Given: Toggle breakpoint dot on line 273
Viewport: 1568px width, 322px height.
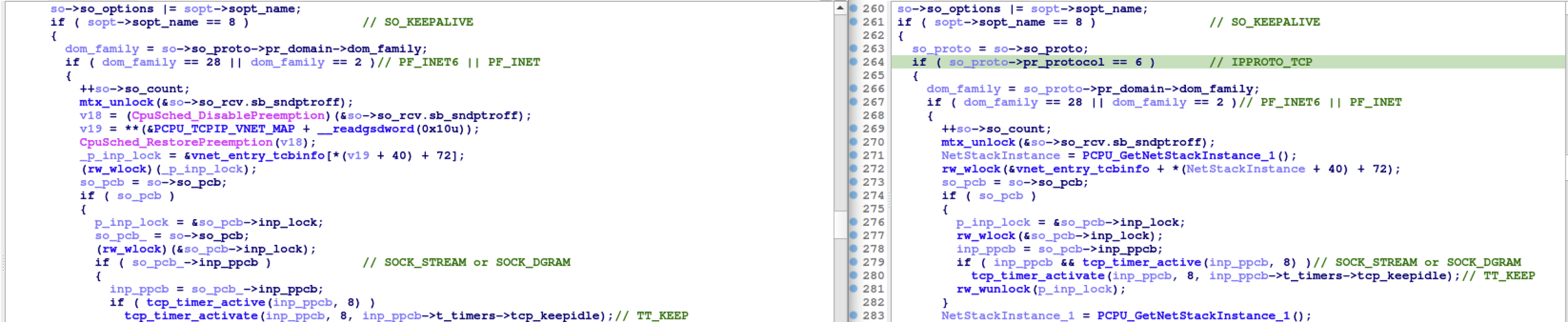Looking at the screenshot, I should [x=853, y=182].
